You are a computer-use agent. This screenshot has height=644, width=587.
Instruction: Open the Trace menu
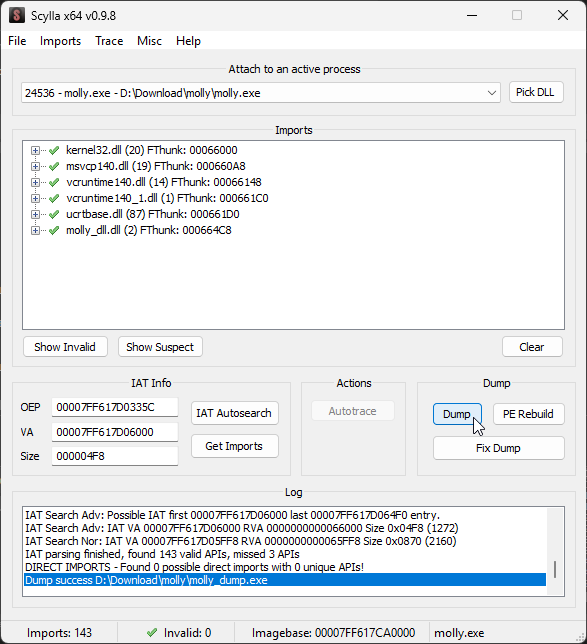coord(109,41)
